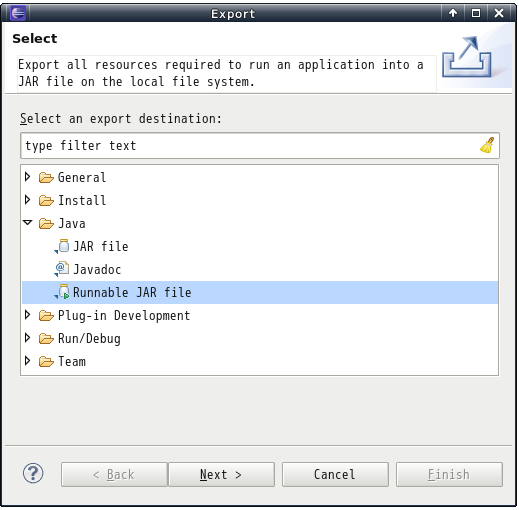Select the JAR file label
519x510 pixels.
pos(101,246)
